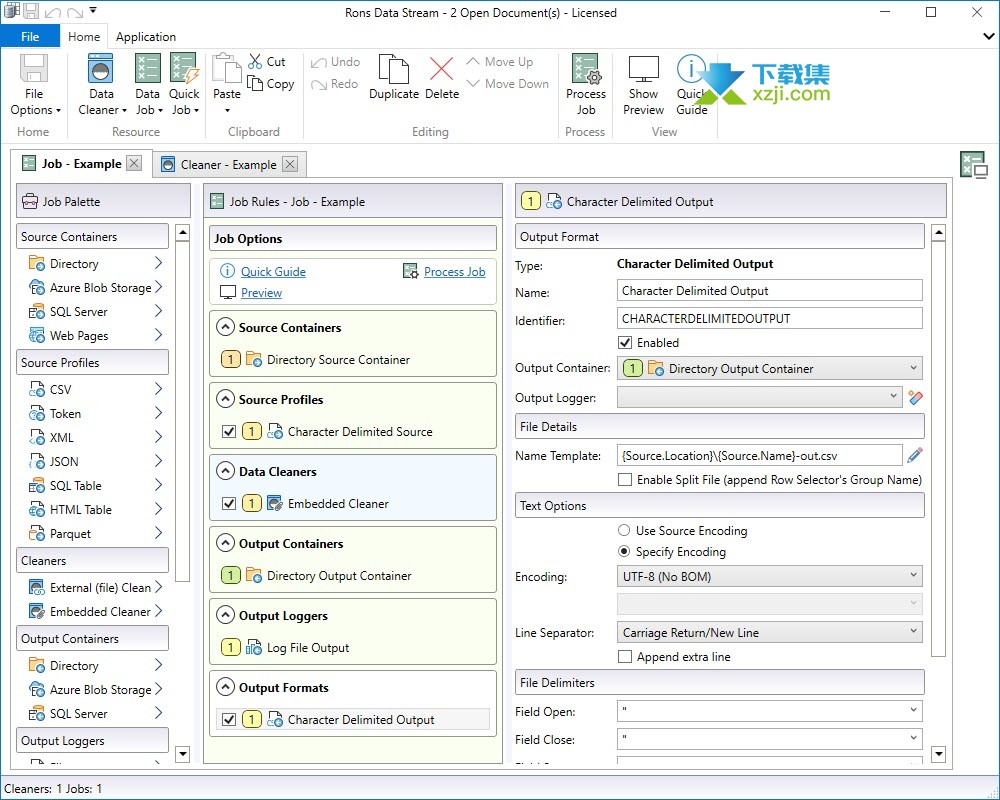Open the Field Close dropdown
The width and height of the screenshot is (1000, 800).
click(770, 739)
